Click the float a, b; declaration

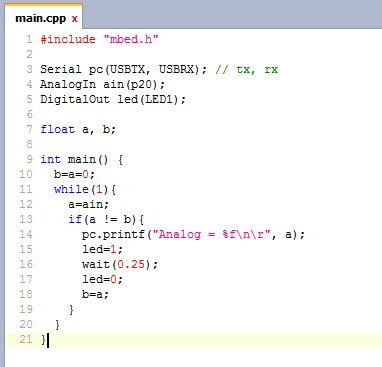pos(78,129)
